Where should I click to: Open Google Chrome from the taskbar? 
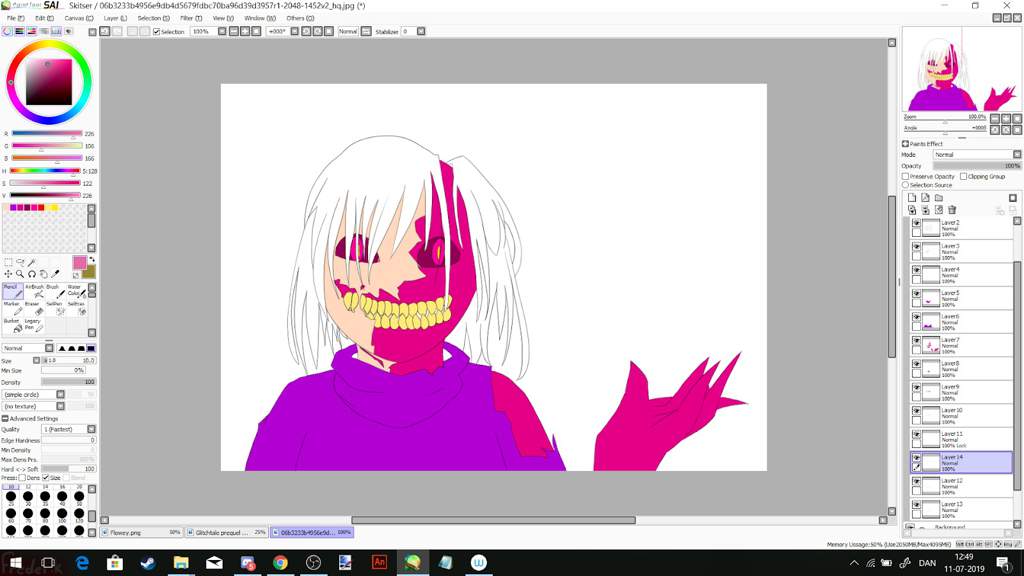pos(280,562)
